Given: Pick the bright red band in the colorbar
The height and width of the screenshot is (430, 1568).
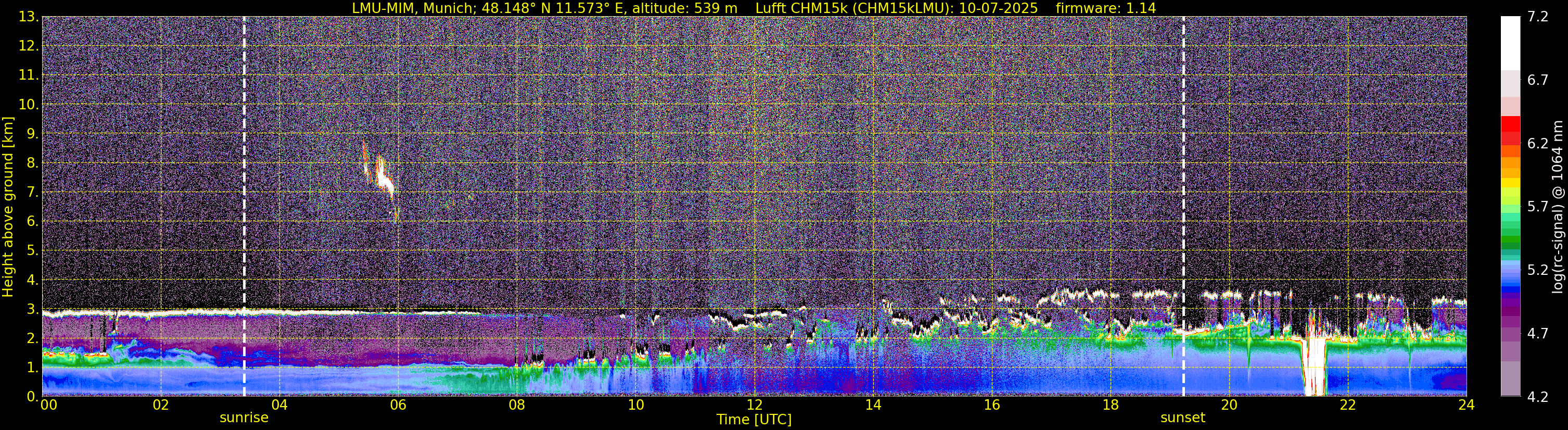Looking at the screenshot, I should 1510,124.
